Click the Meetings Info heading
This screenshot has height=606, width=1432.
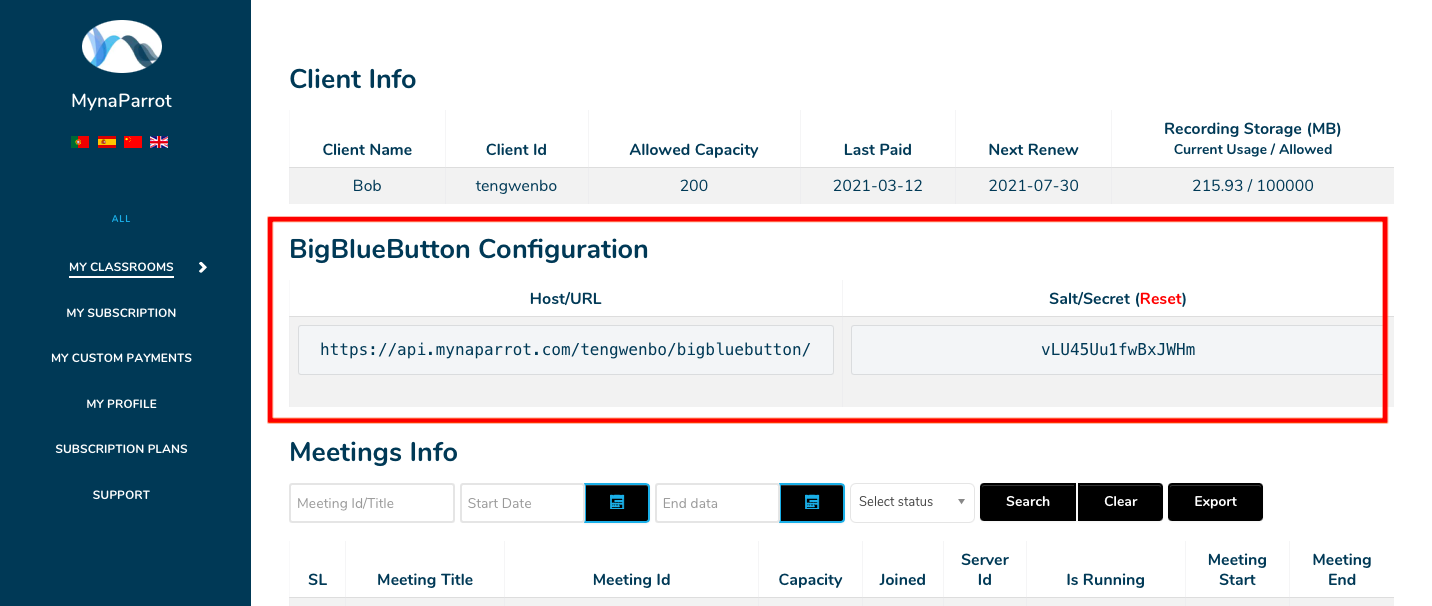pyautogui.click(x=373, y=452)
